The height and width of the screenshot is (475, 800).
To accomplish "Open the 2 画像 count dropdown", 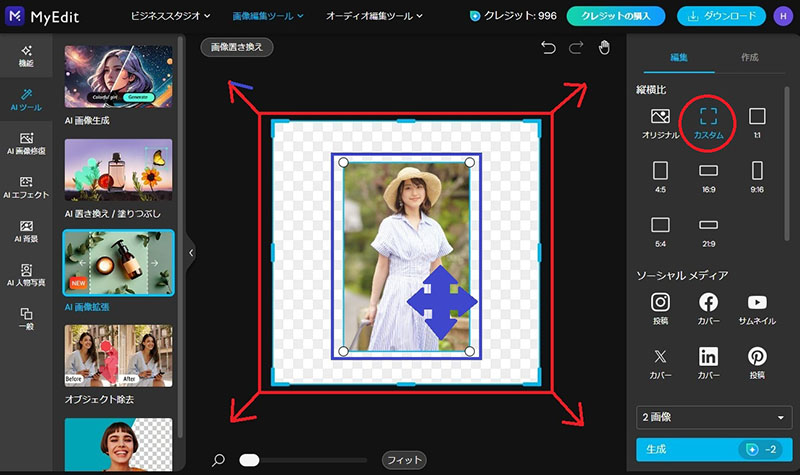I will click(714, 417).
